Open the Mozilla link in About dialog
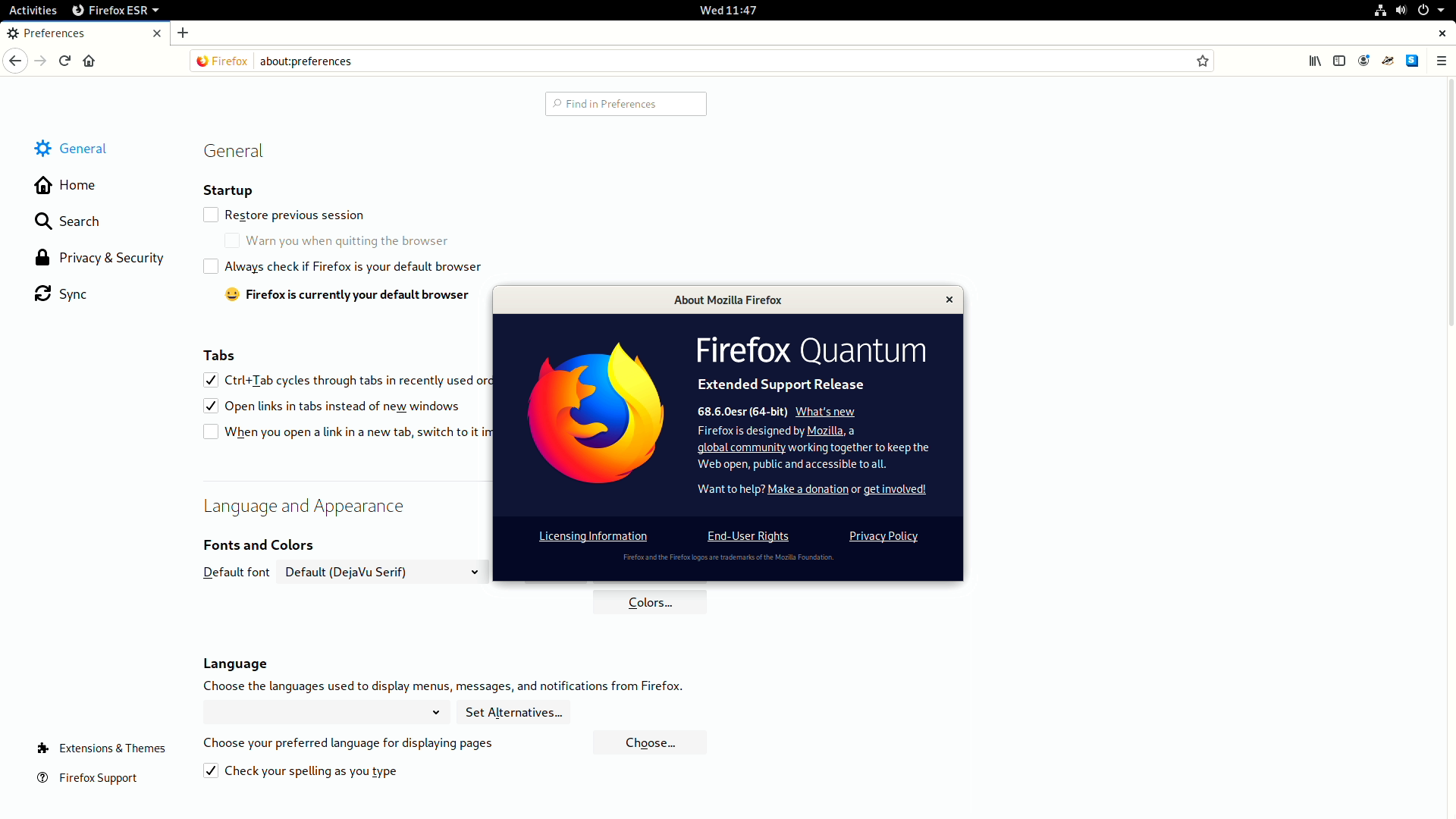This screenshot has width=1456, height=819. 825,431
